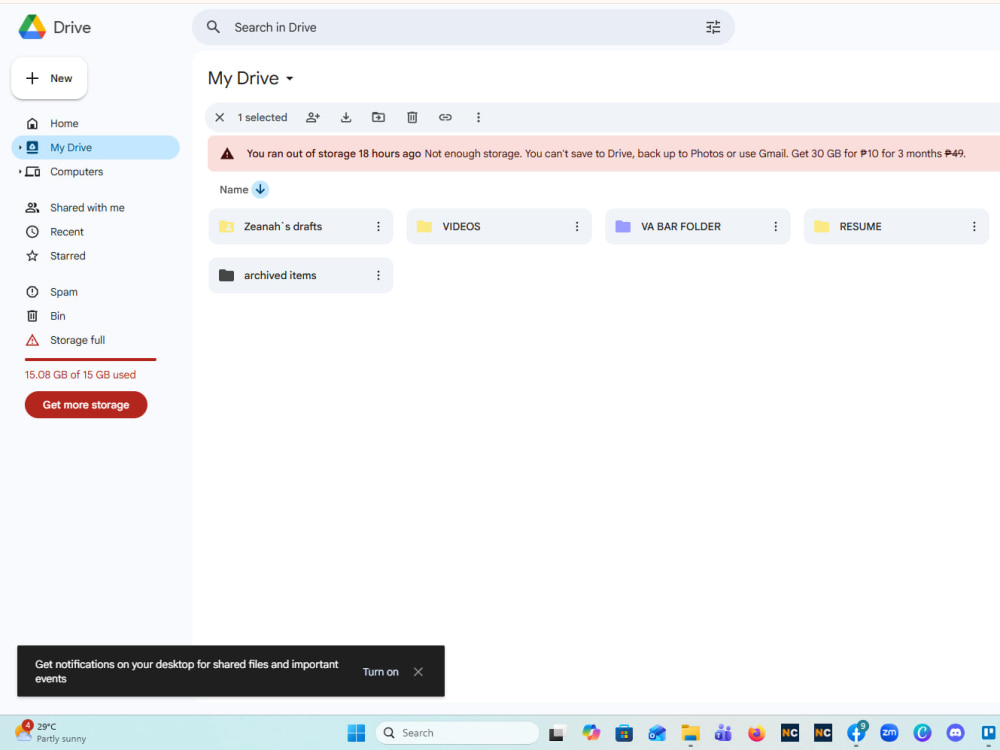Open the weather widget on taskbar

(51, 733)
